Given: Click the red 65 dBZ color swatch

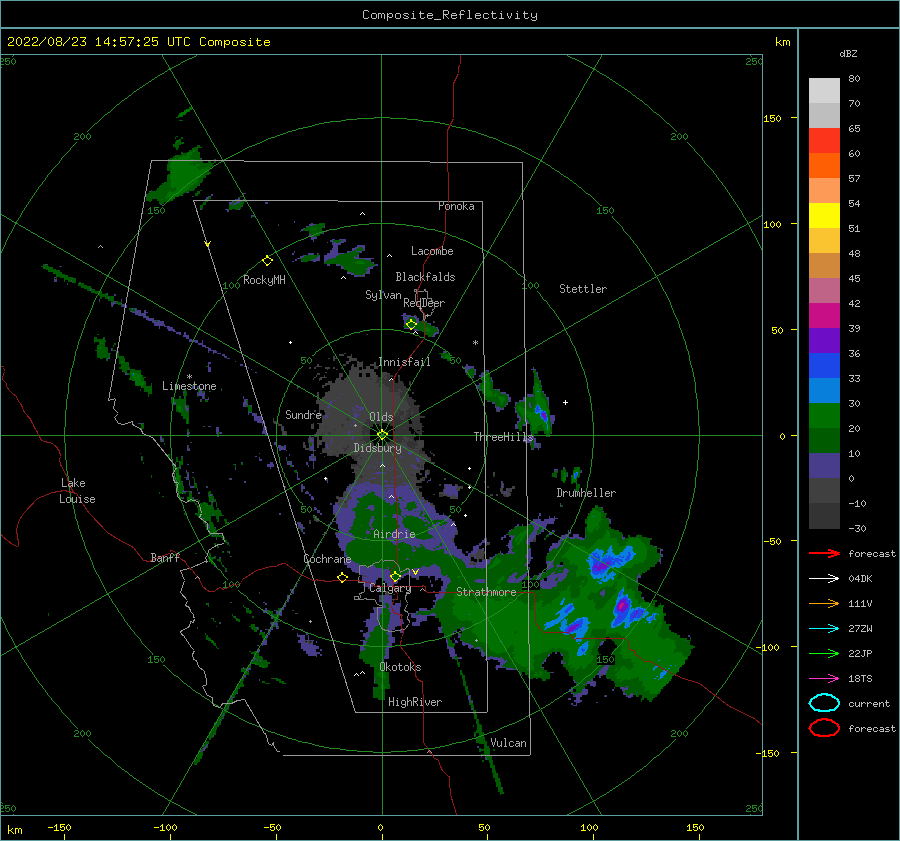Looking at the screenshot, I should pos(824,140).
